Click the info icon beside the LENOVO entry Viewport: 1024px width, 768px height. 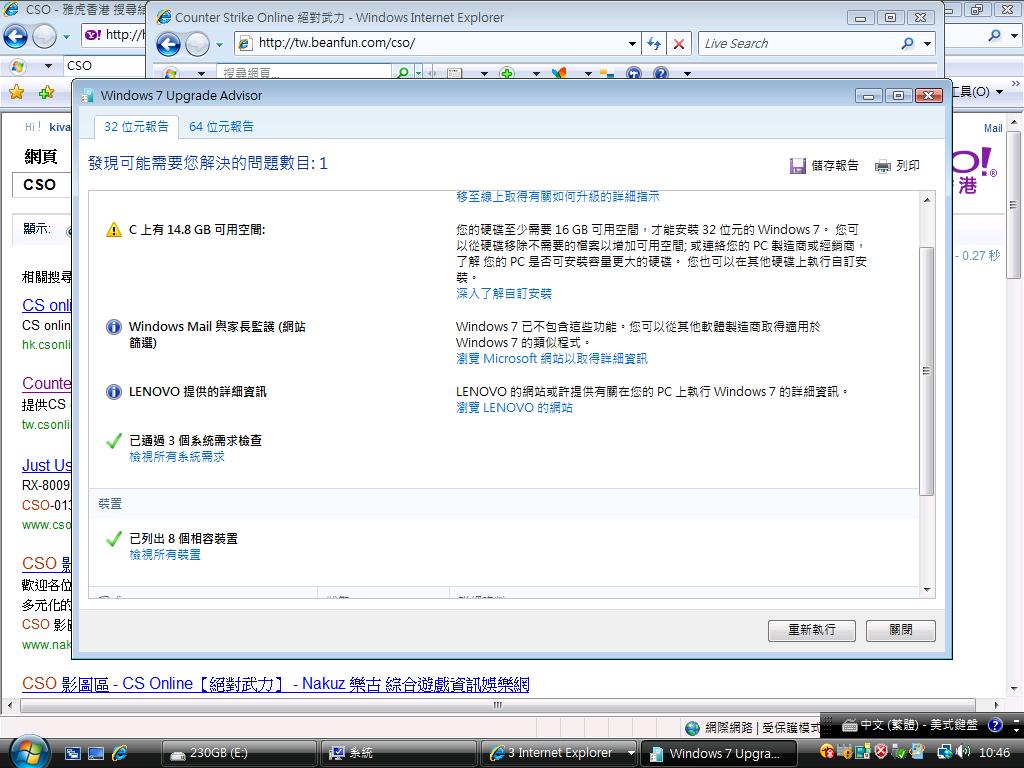click(114, 392)
